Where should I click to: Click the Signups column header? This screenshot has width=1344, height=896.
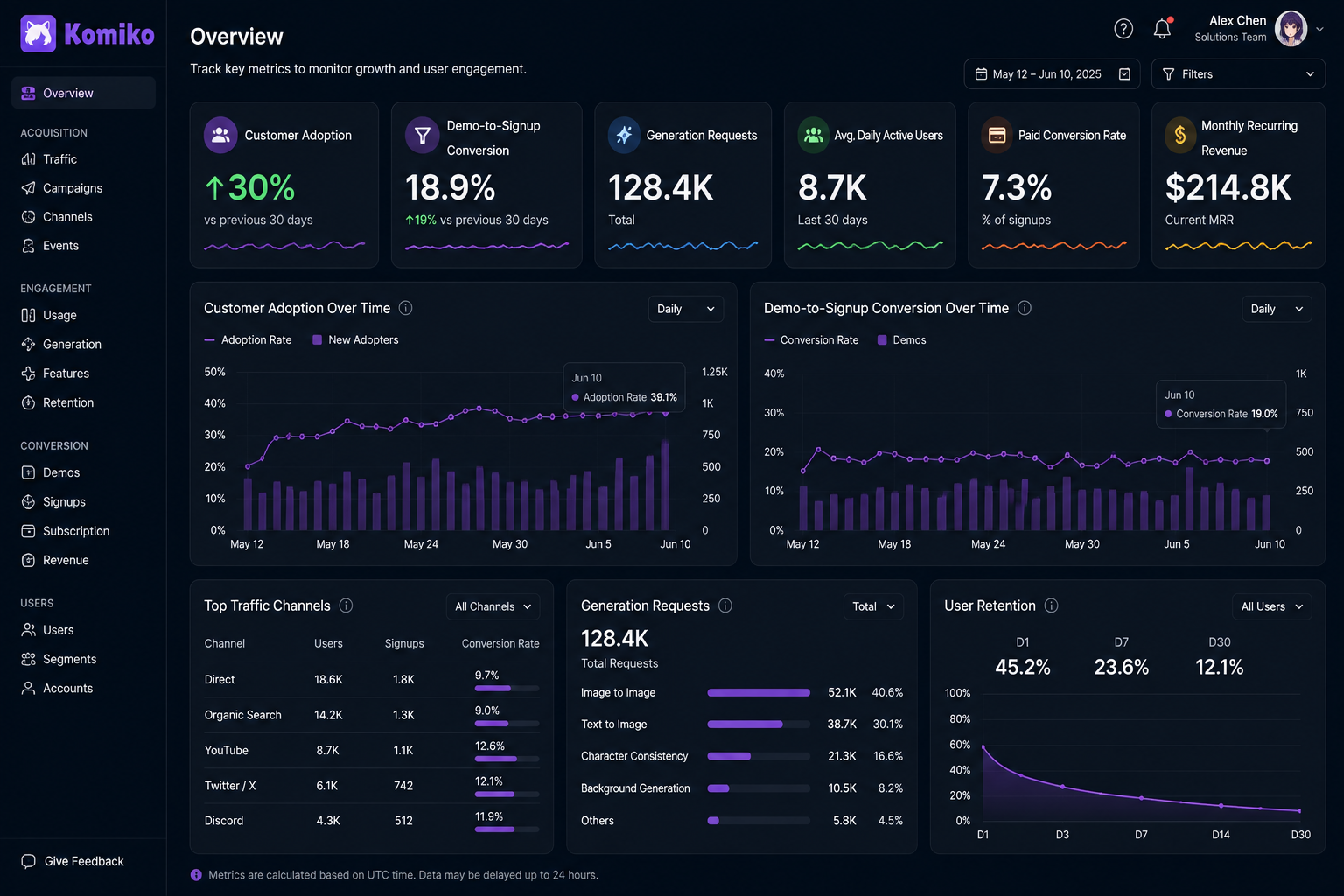click(404, 643)
